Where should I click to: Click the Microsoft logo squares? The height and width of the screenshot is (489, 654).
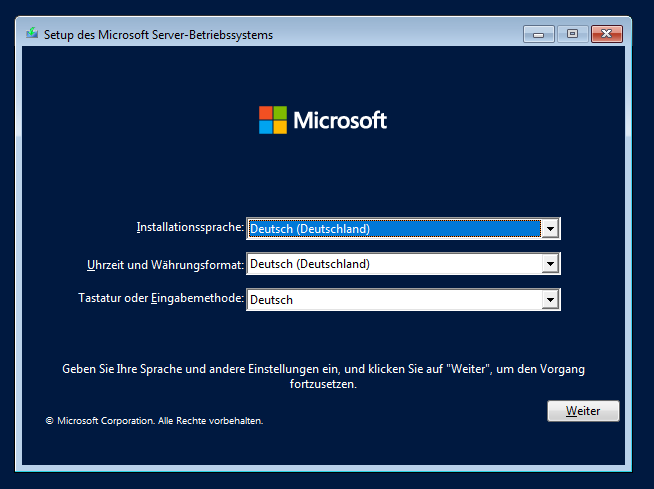273,120
